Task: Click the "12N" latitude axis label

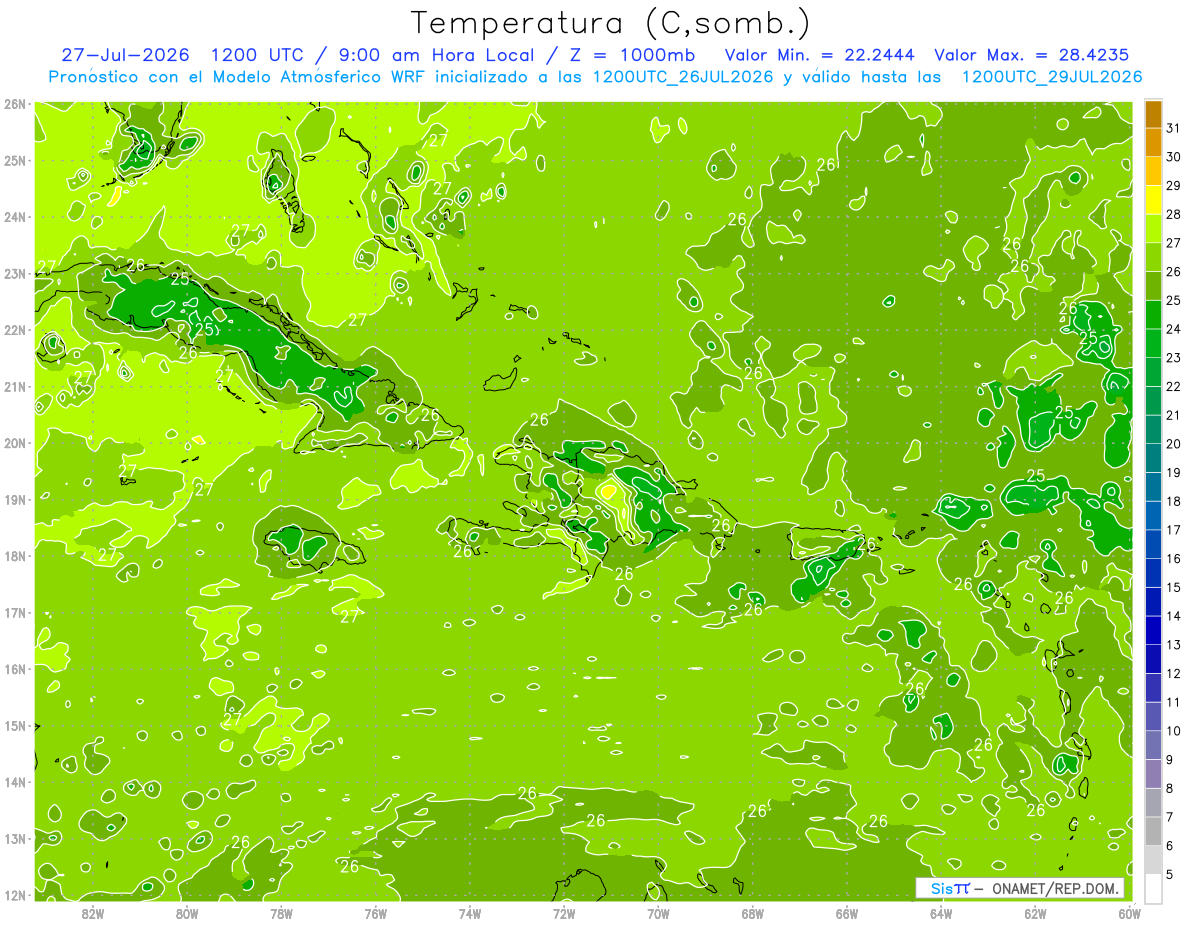Action: pos(15,895)
